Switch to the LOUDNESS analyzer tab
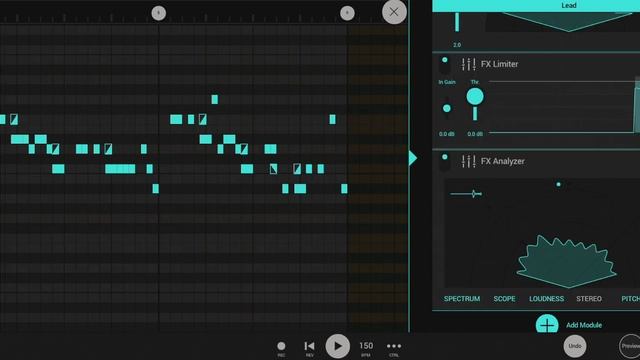640x360 pixels. (547, 299)
